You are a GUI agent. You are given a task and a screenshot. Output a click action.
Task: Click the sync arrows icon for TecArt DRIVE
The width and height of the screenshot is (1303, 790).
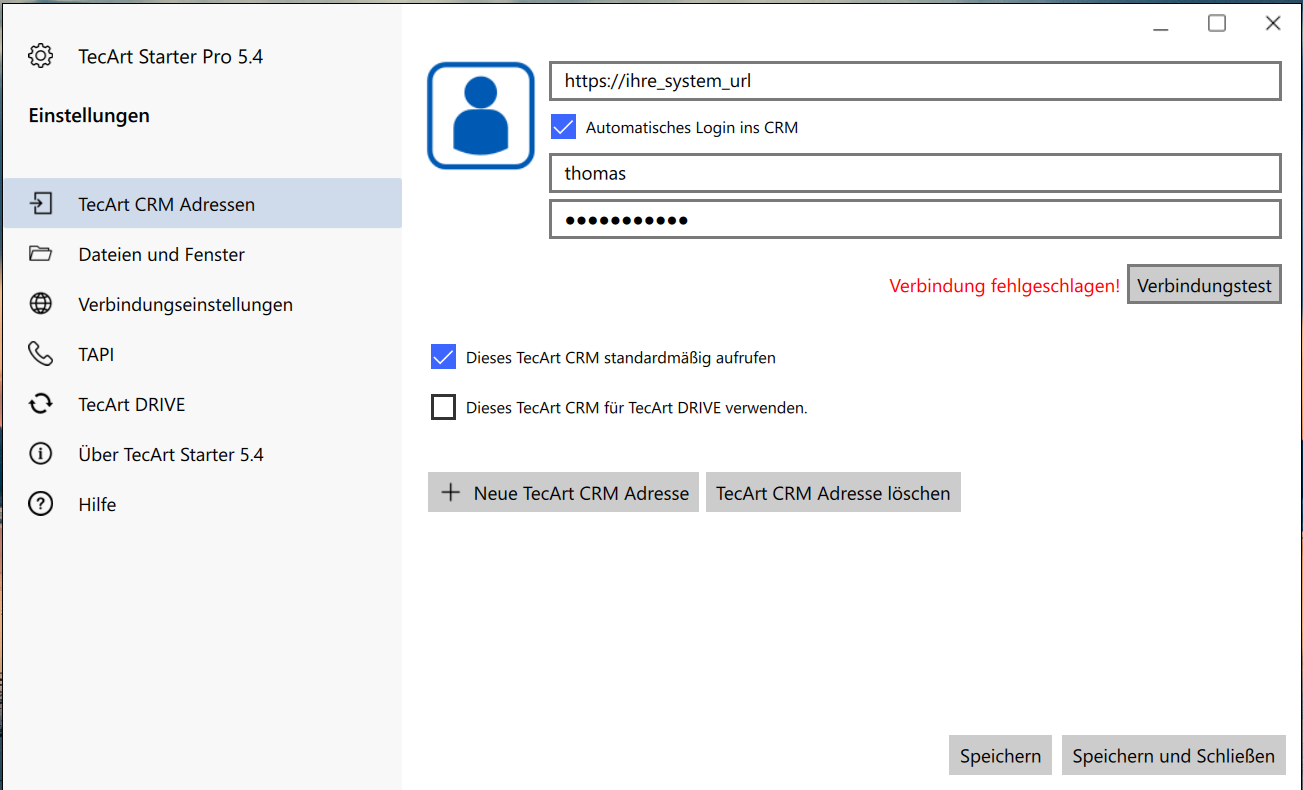(40, 404)
